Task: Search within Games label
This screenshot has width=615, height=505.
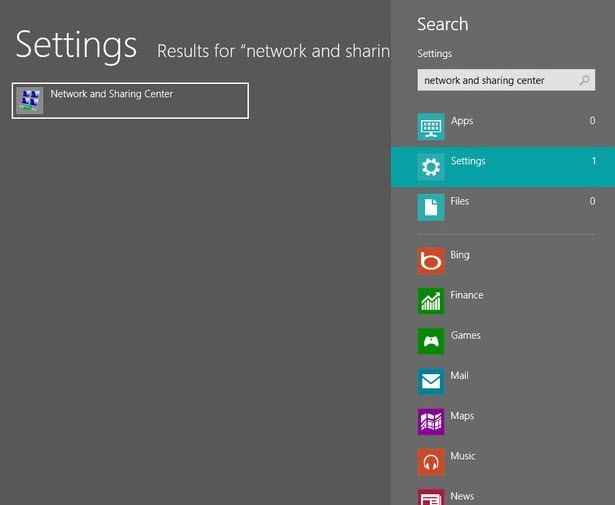Action: click(466, 335)
